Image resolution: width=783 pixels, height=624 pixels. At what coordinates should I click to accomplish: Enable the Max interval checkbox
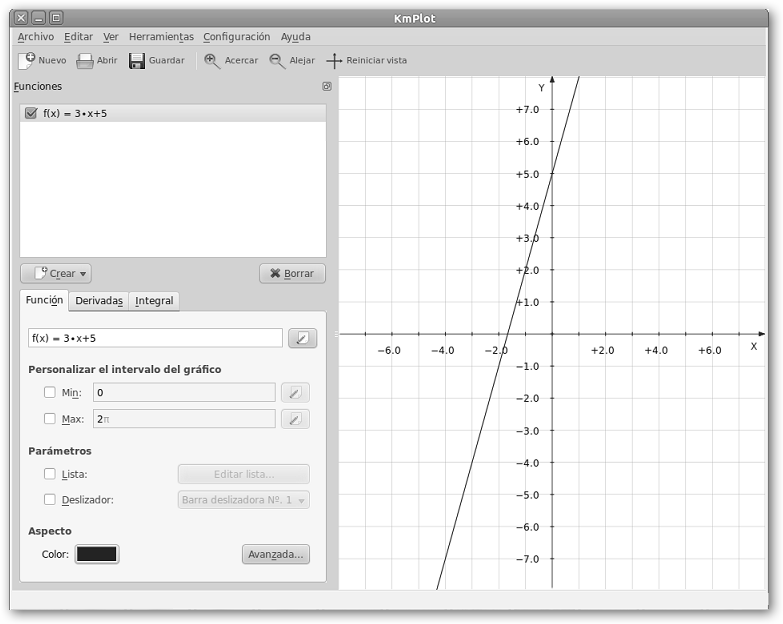[x=49, y=419]
